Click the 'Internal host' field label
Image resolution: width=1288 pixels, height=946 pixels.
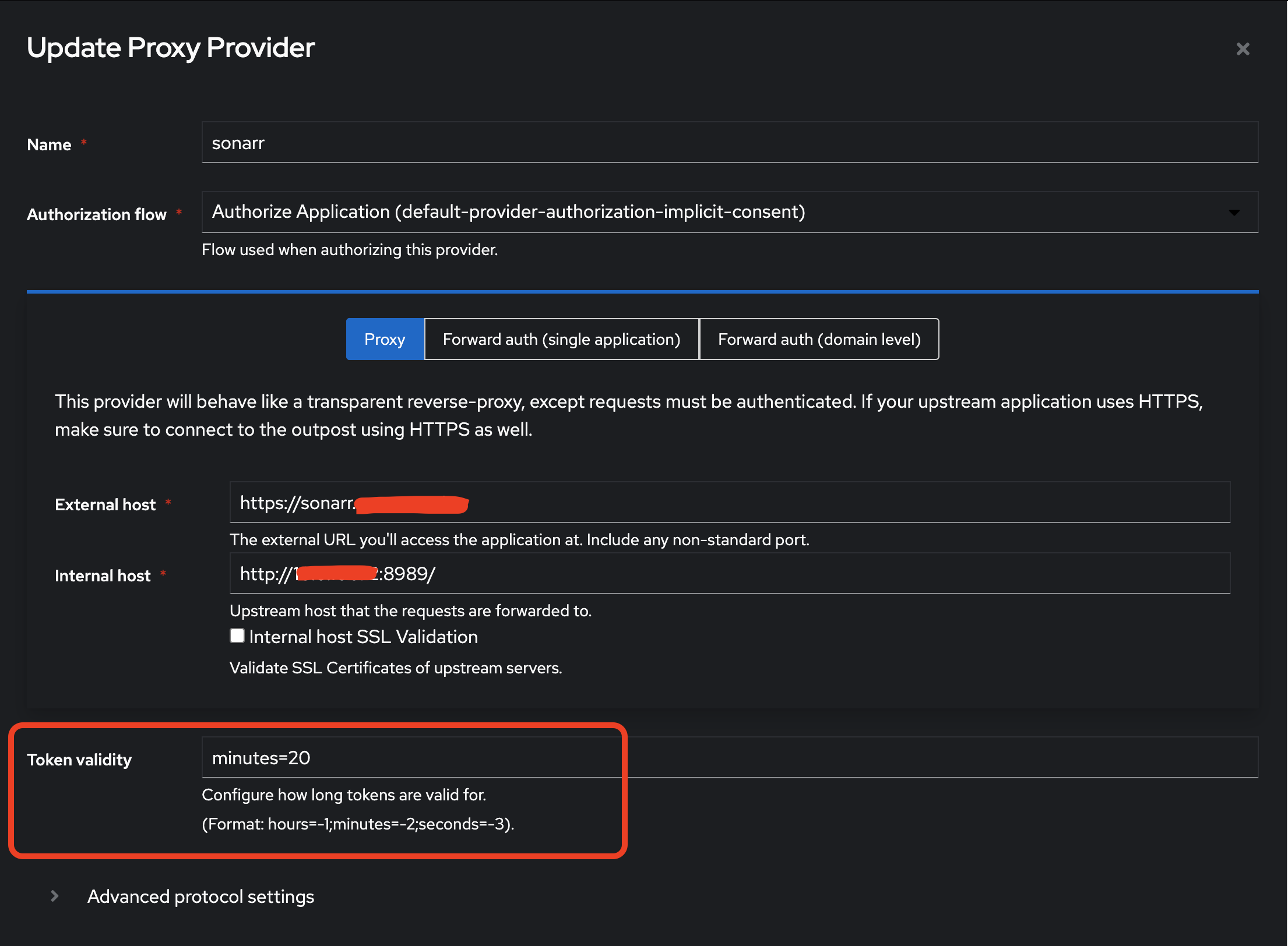[x=103, y=576]
